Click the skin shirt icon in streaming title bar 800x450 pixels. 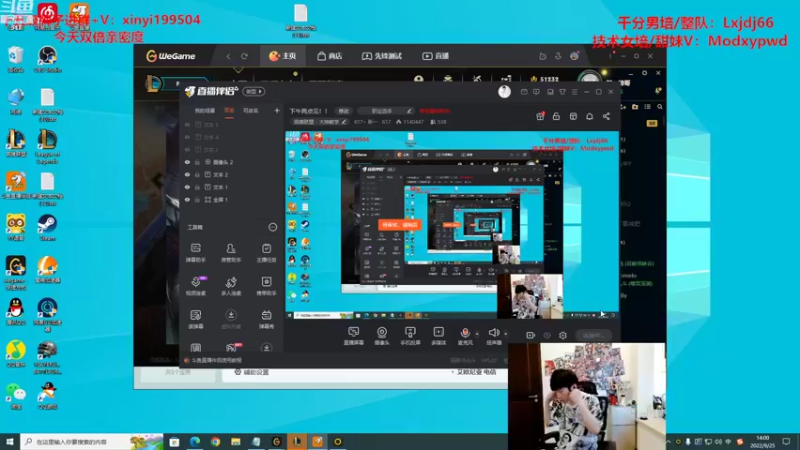pos(562,92)
